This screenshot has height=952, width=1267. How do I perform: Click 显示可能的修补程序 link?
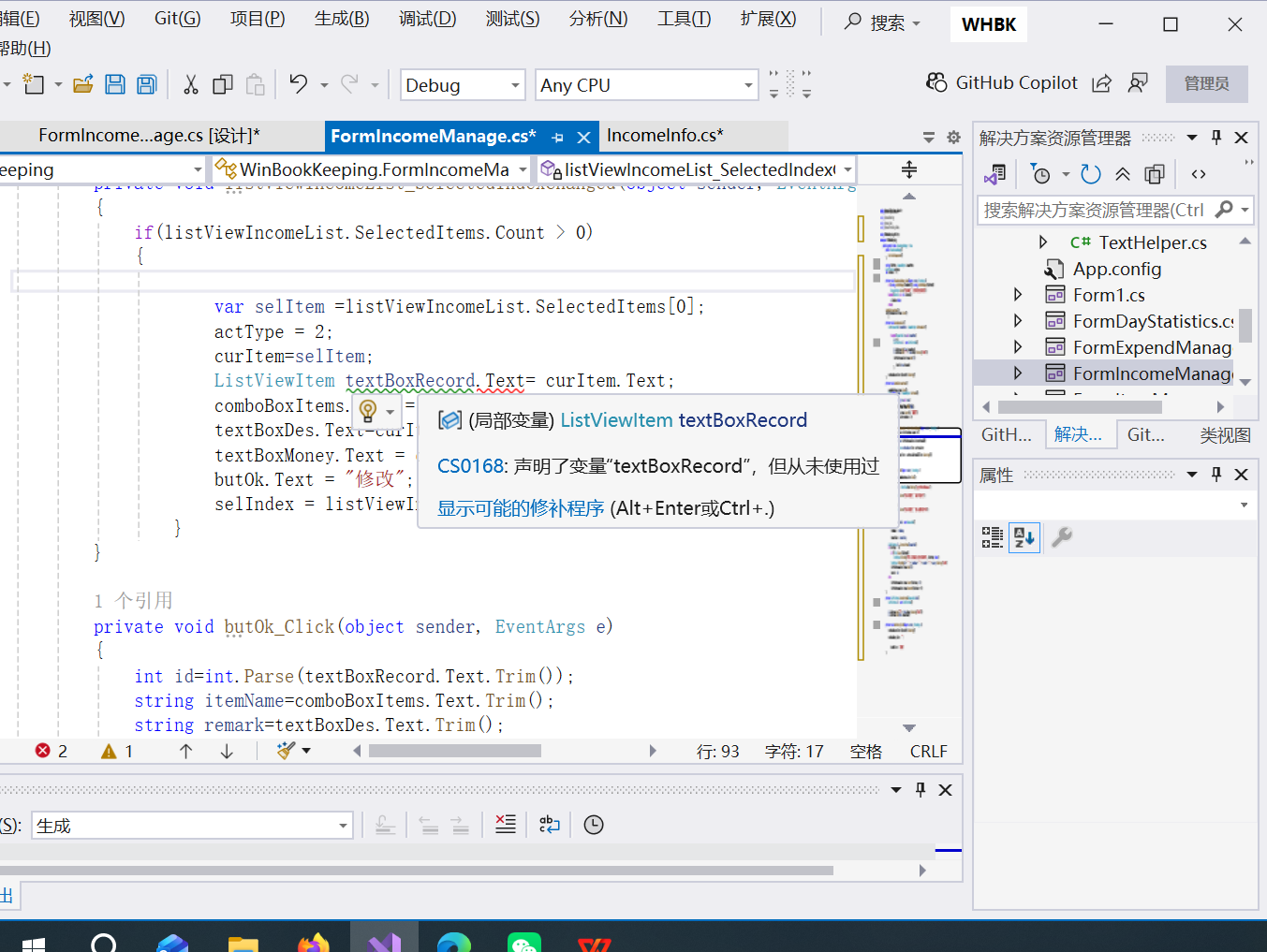pyautogui.click(x=521, y=508)
